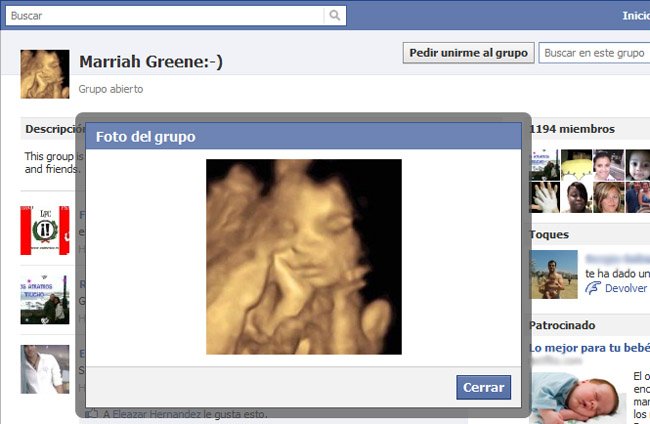Click the Marriah Greene group profile photo
650x424 pixels.
(x=45, y=74)
